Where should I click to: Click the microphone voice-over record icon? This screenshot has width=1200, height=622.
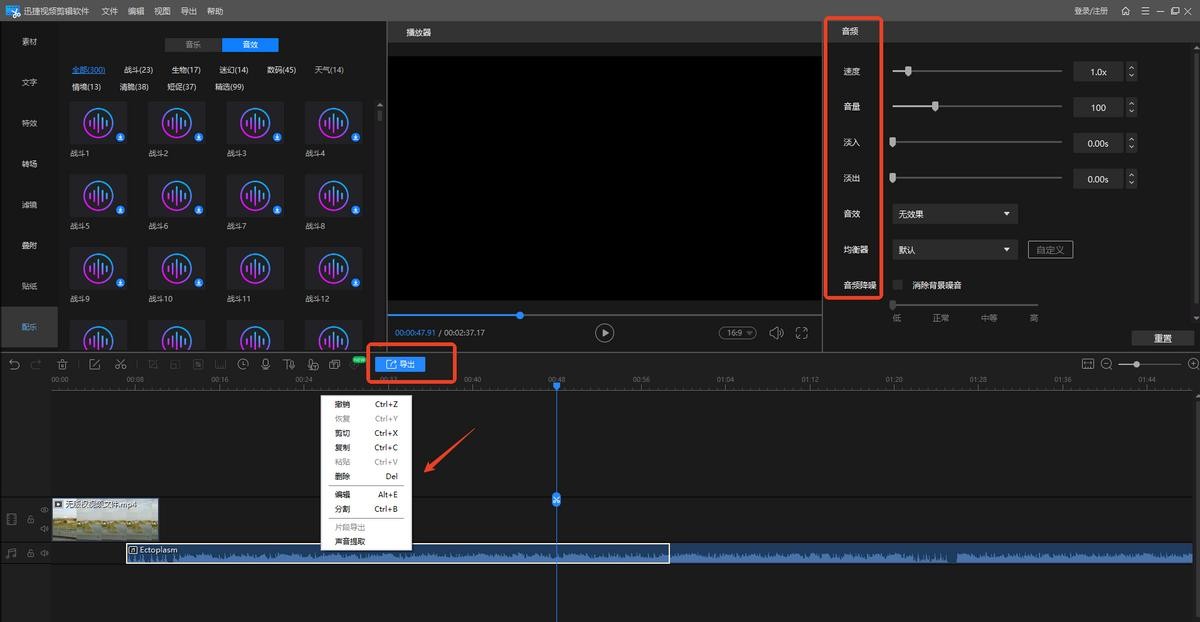click(266, 365)
